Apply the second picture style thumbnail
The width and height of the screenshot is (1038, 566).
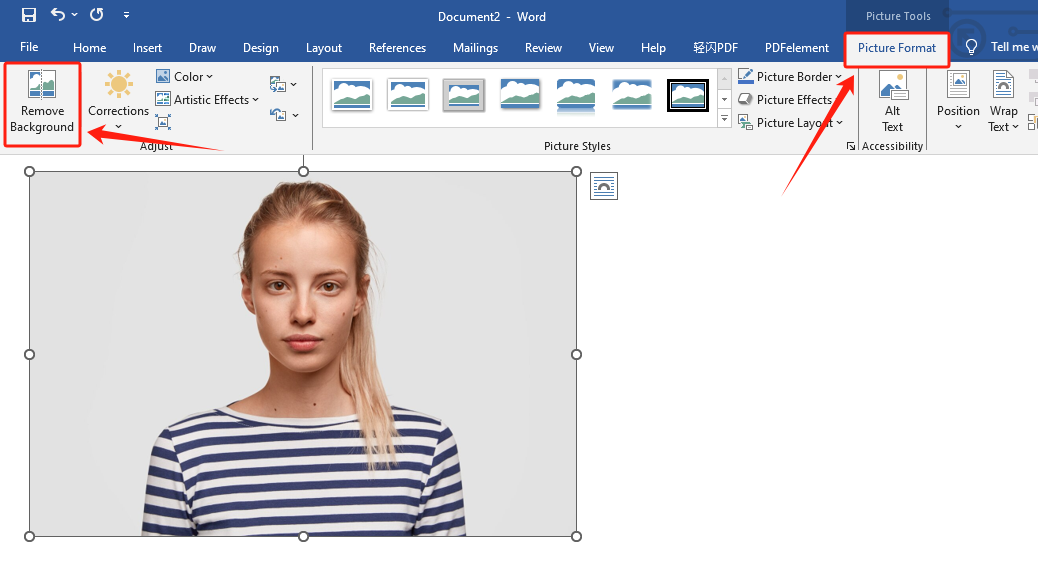pos(407,95)
